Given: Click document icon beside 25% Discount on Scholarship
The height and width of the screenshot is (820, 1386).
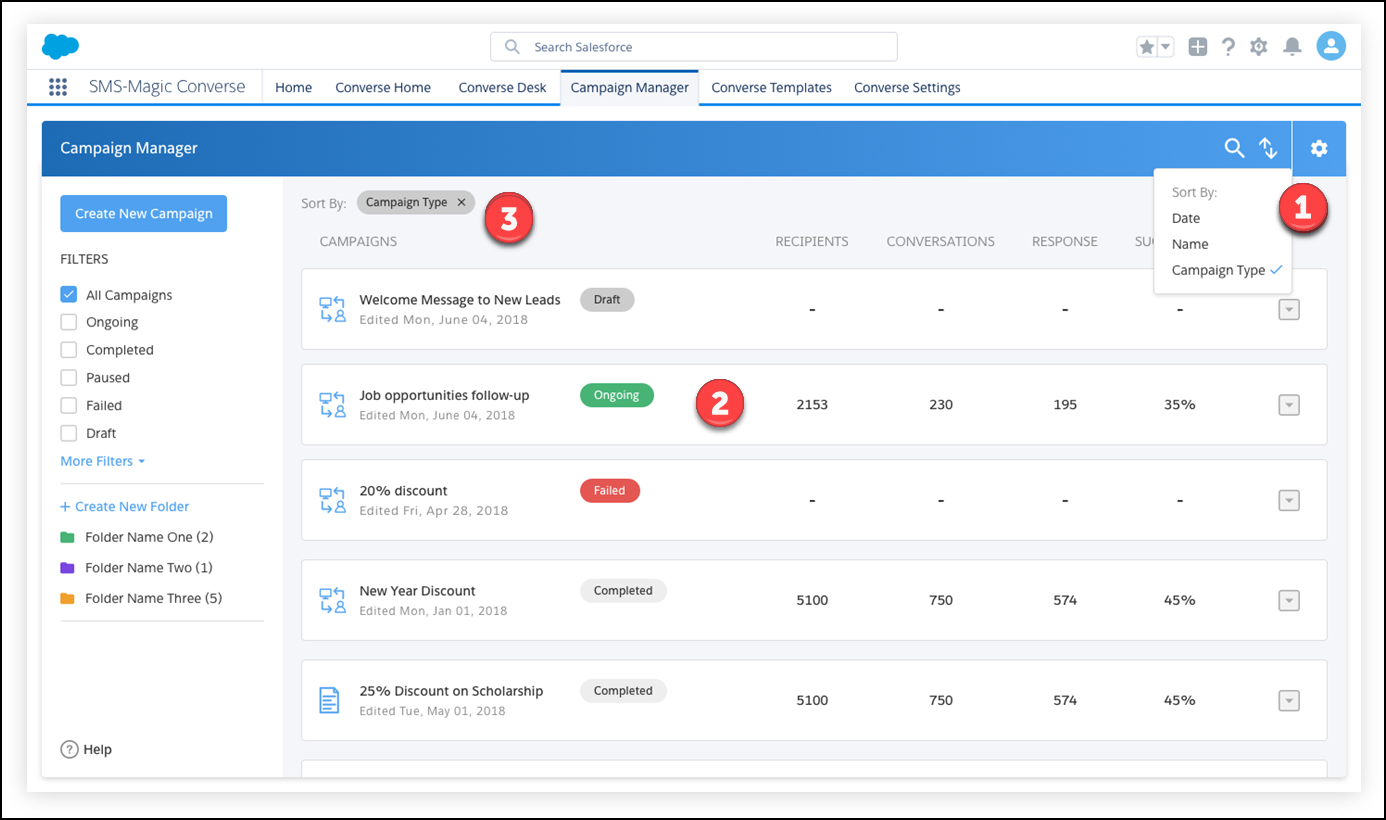Looking at the screenshot, I should tap(329, 700).
